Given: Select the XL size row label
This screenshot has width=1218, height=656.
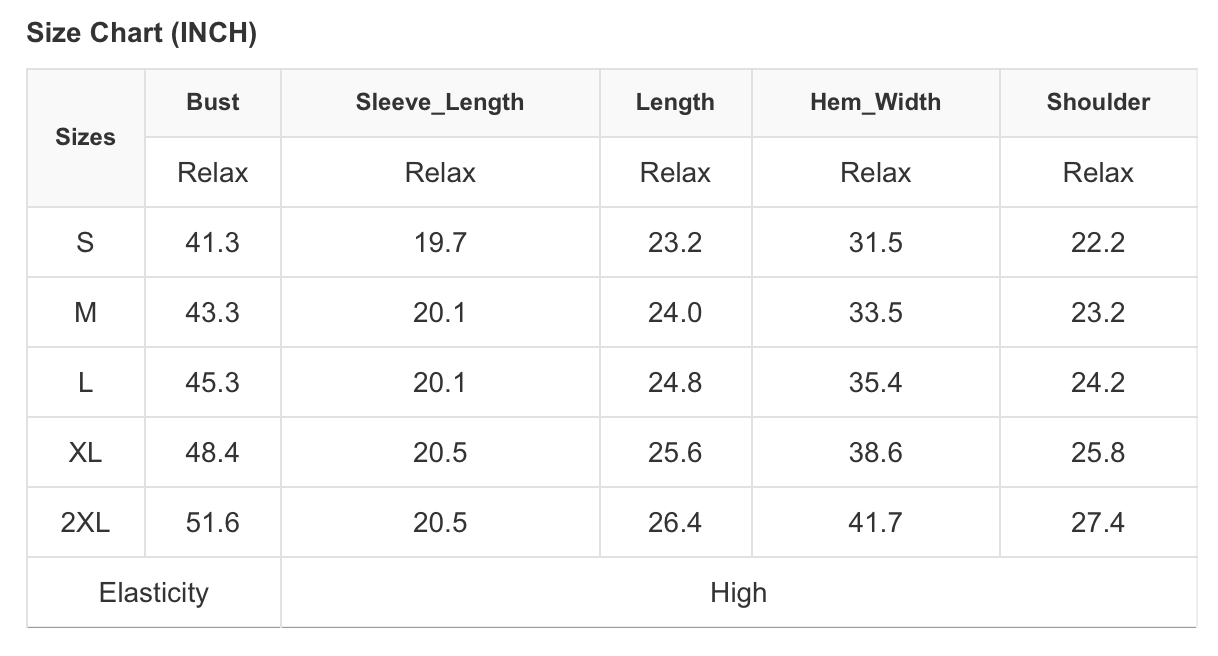Looking at the screenshot, I should [85, 452].
